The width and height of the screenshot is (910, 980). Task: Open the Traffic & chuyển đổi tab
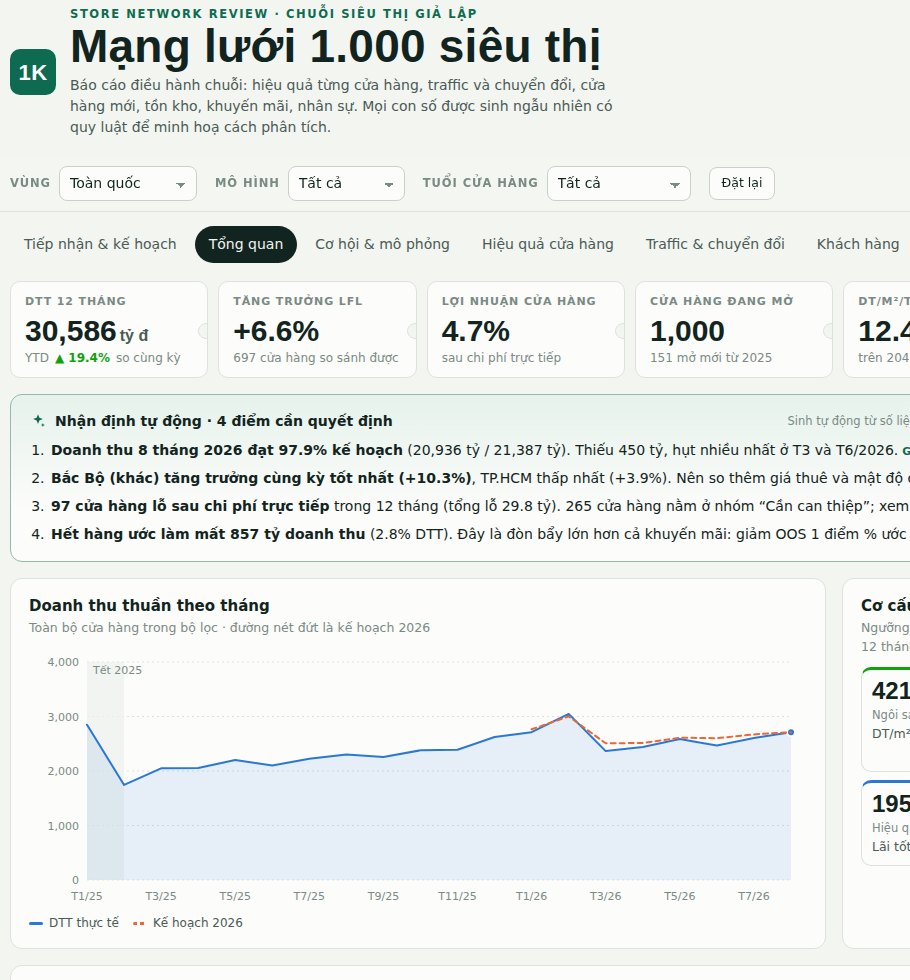(x=715, y=244)
